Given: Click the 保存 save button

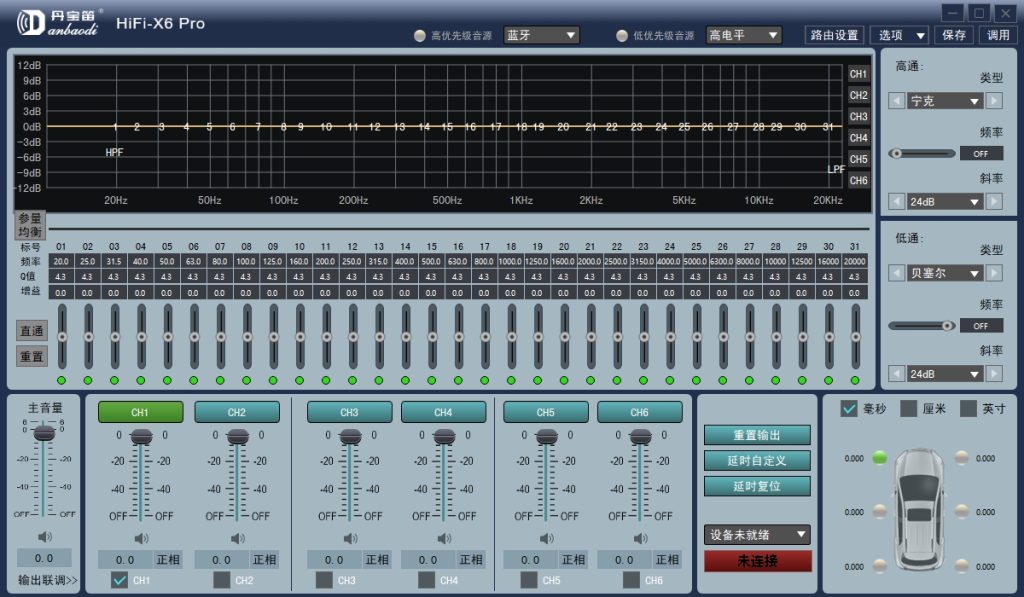Looking at the screenshot, I should click(953, 35).
